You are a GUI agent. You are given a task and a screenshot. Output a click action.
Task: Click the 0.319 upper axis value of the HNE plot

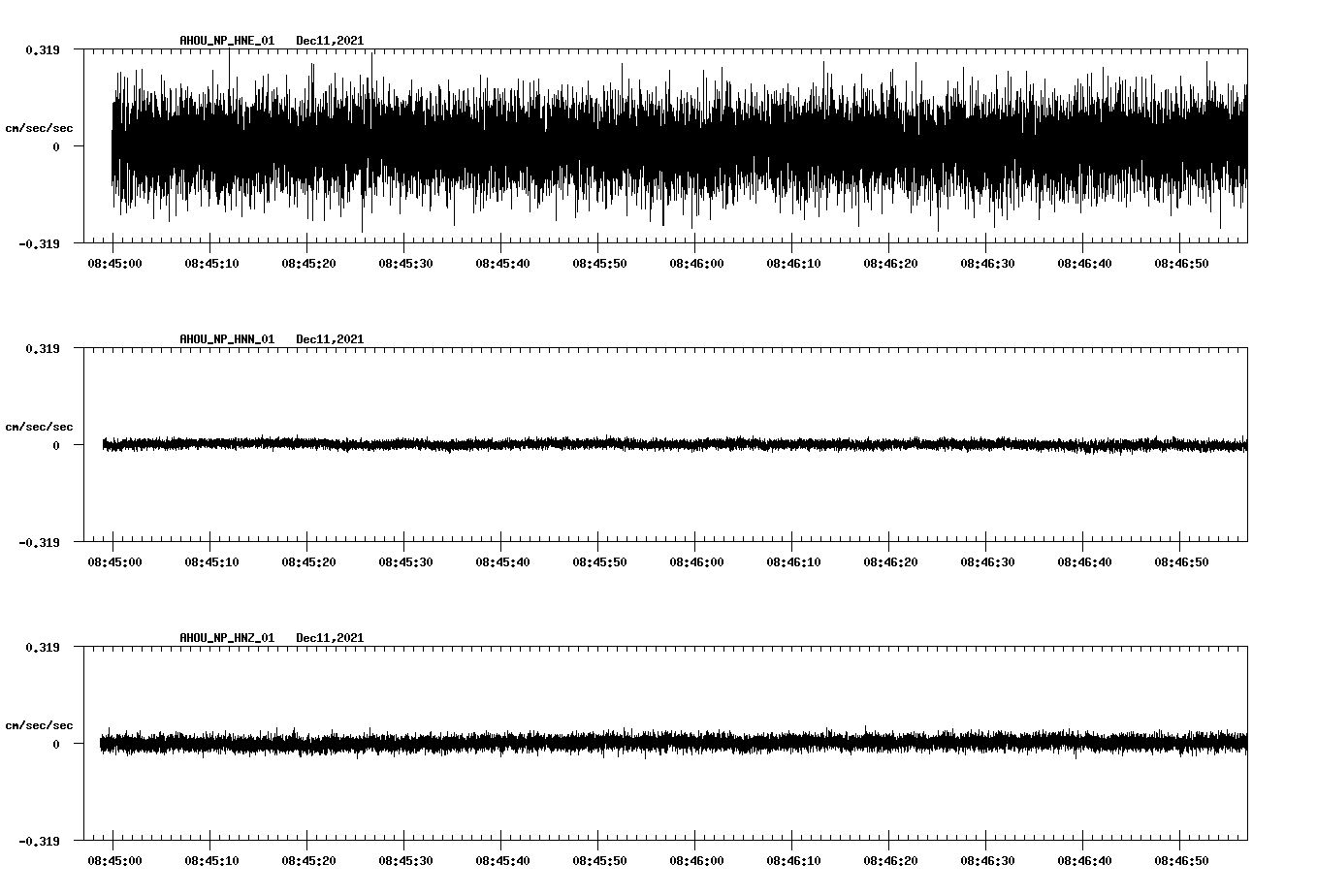coord(42,49)
